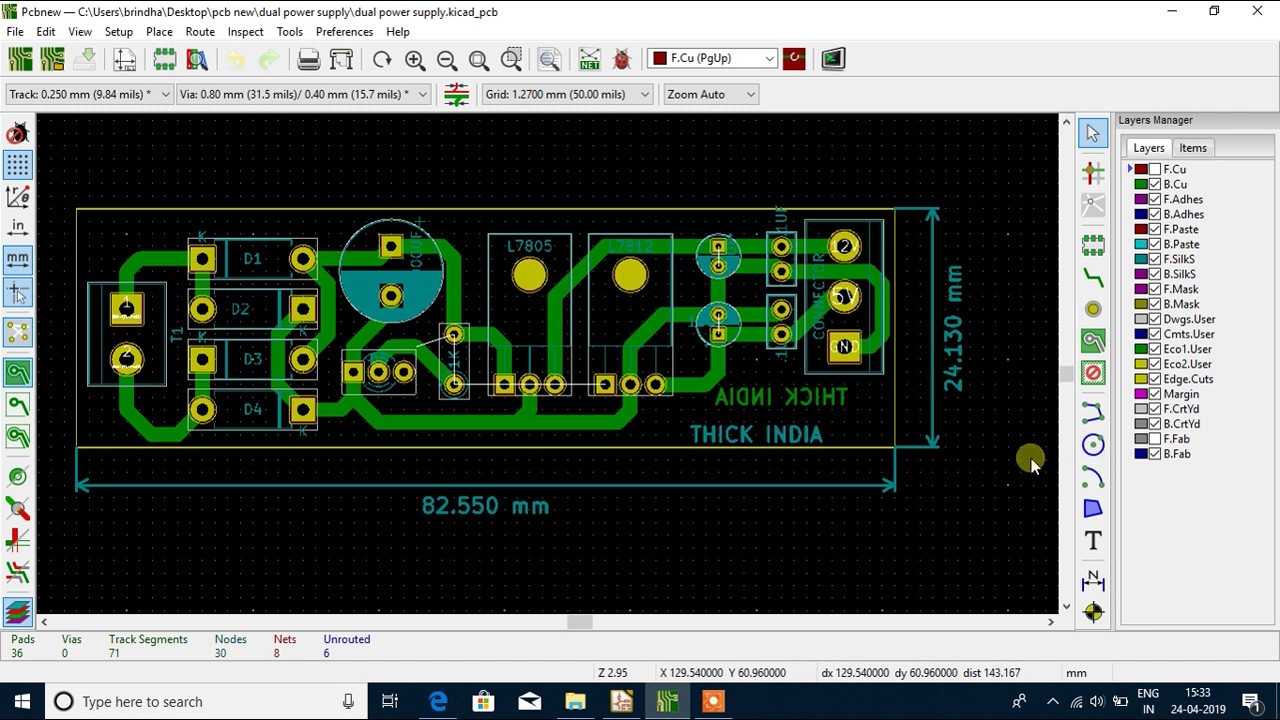
Task: Open the notification center icon
Action: pyautogui.click(x=1251, y=702)
